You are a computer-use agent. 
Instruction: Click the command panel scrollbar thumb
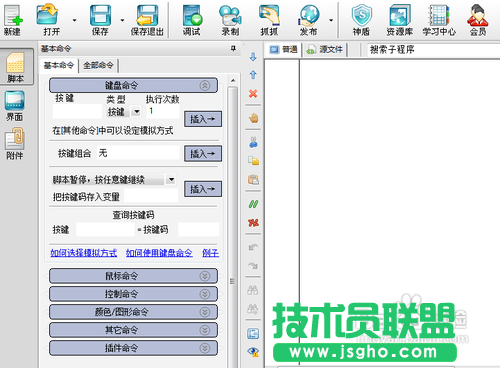(x=233, y=227)
